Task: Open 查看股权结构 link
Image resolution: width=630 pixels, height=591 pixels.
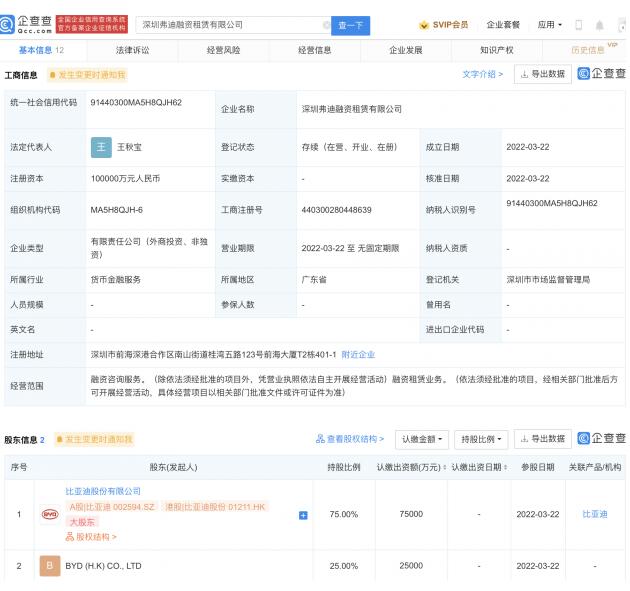Action: click(x=350, y=439)
